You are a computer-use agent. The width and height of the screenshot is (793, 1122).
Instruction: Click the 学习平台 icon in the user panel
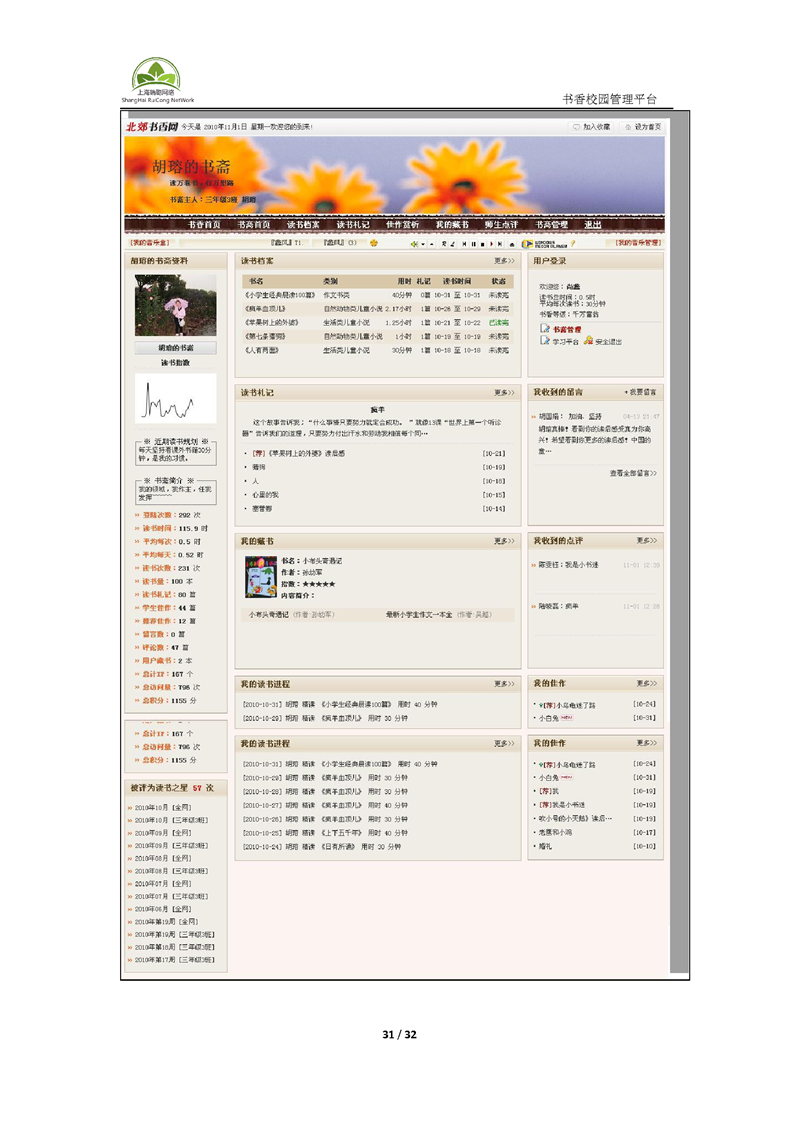tap(545, 341)
